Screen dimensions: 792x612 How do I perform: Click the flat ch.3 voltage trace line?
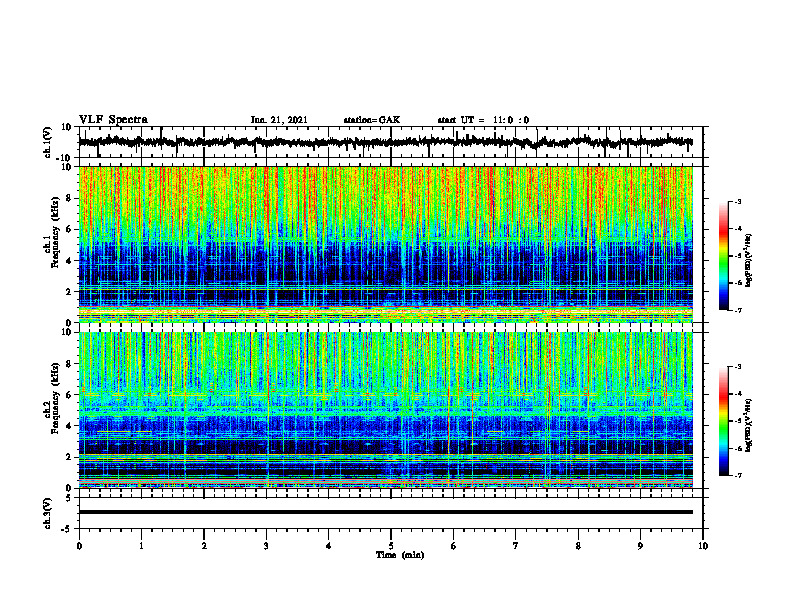[x=385, y=512]
